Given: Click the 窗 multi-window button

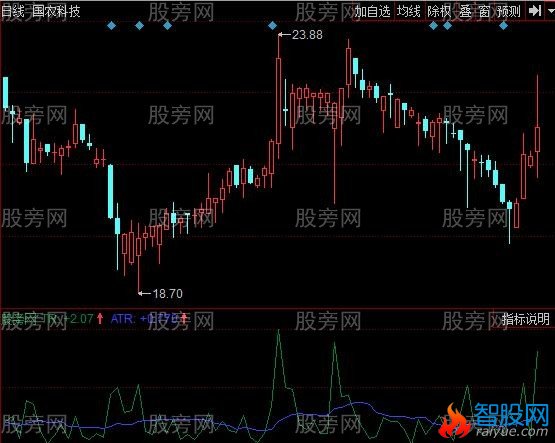Looking at the screenshot, I should [484, 11].
